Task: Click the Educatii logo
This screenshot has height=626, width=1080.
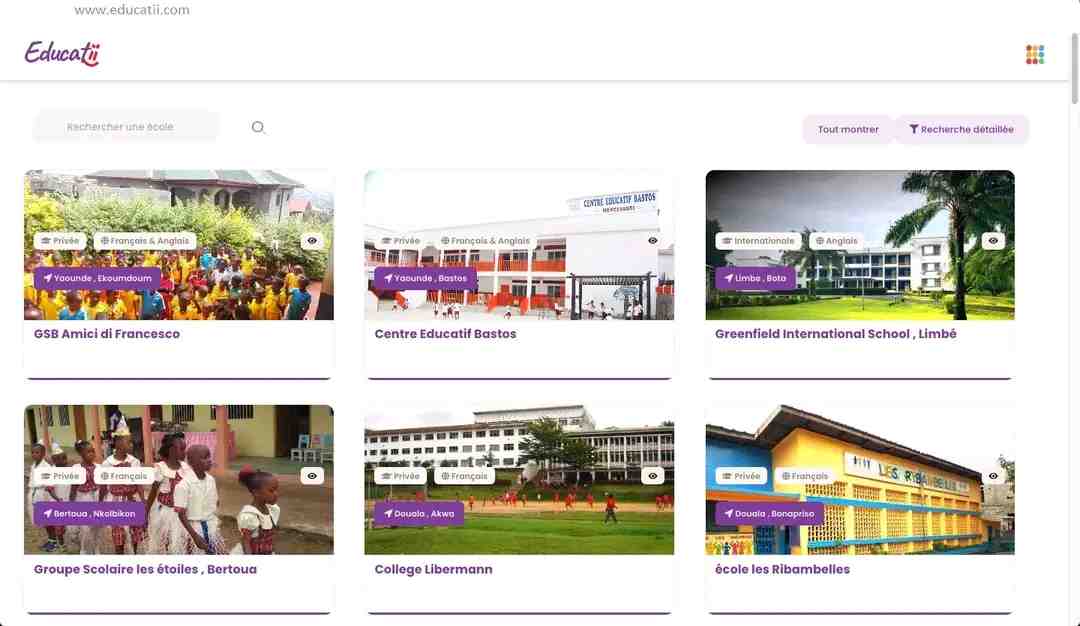Action: (x=63, y=54)
